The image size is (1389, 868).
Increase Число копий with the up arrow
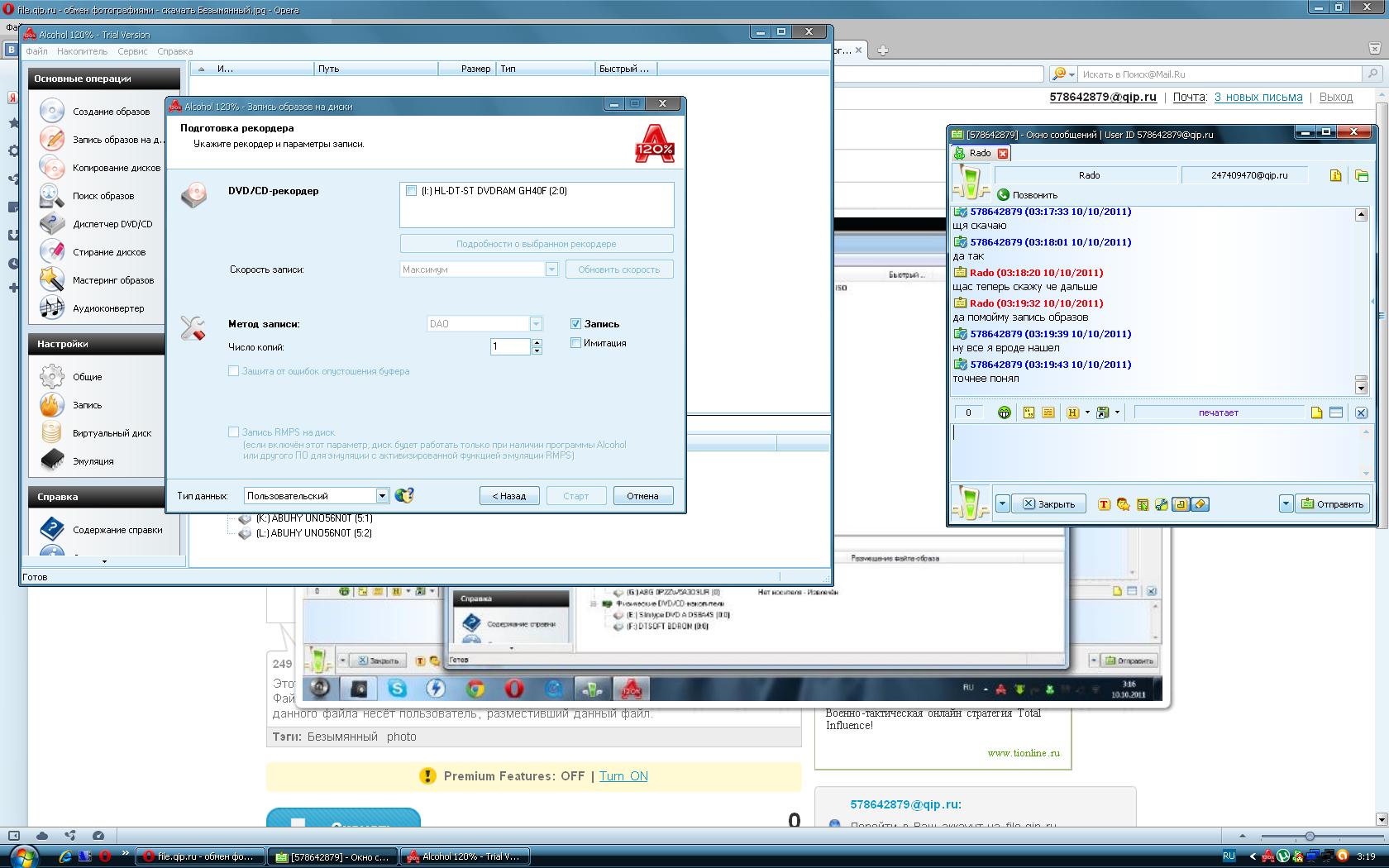tap(537, 342)
